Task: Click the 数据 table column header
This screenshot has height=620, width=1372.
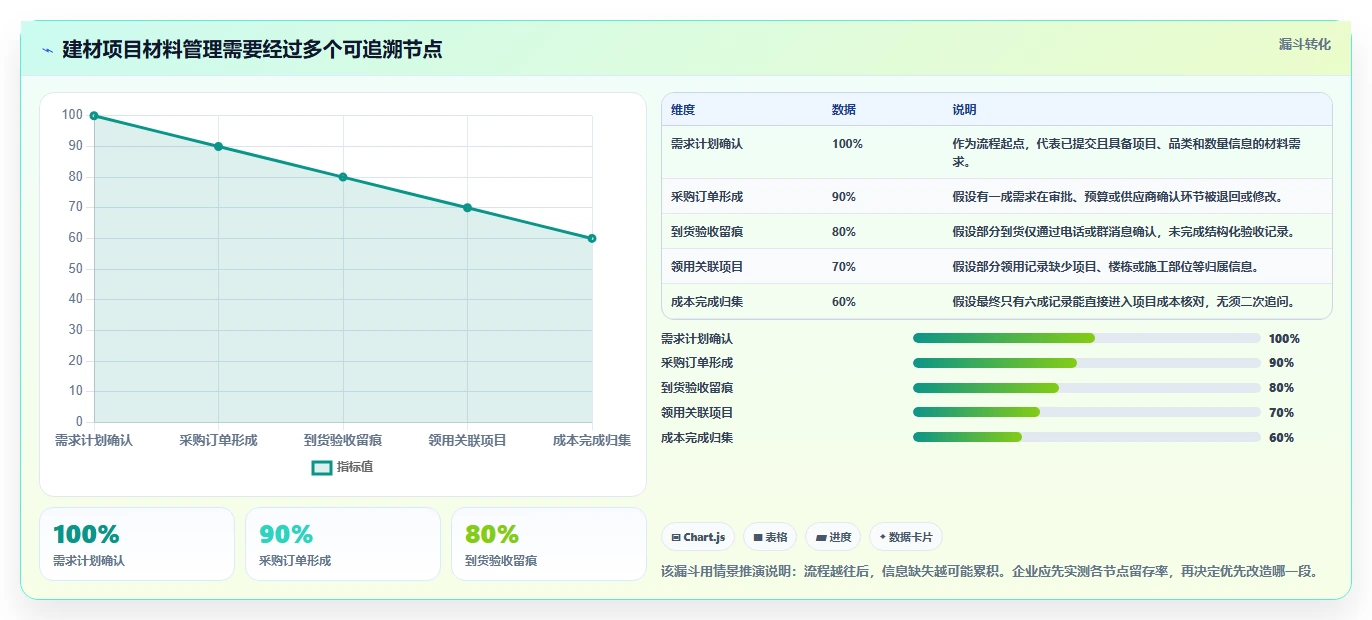Action: 844,110
